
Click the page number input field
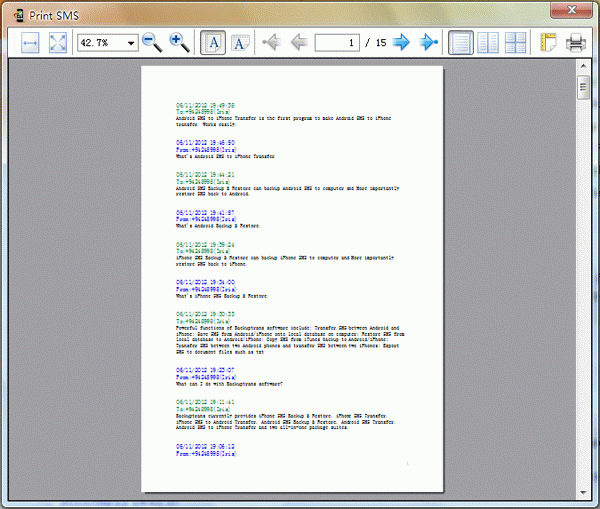tap(337, 42)
